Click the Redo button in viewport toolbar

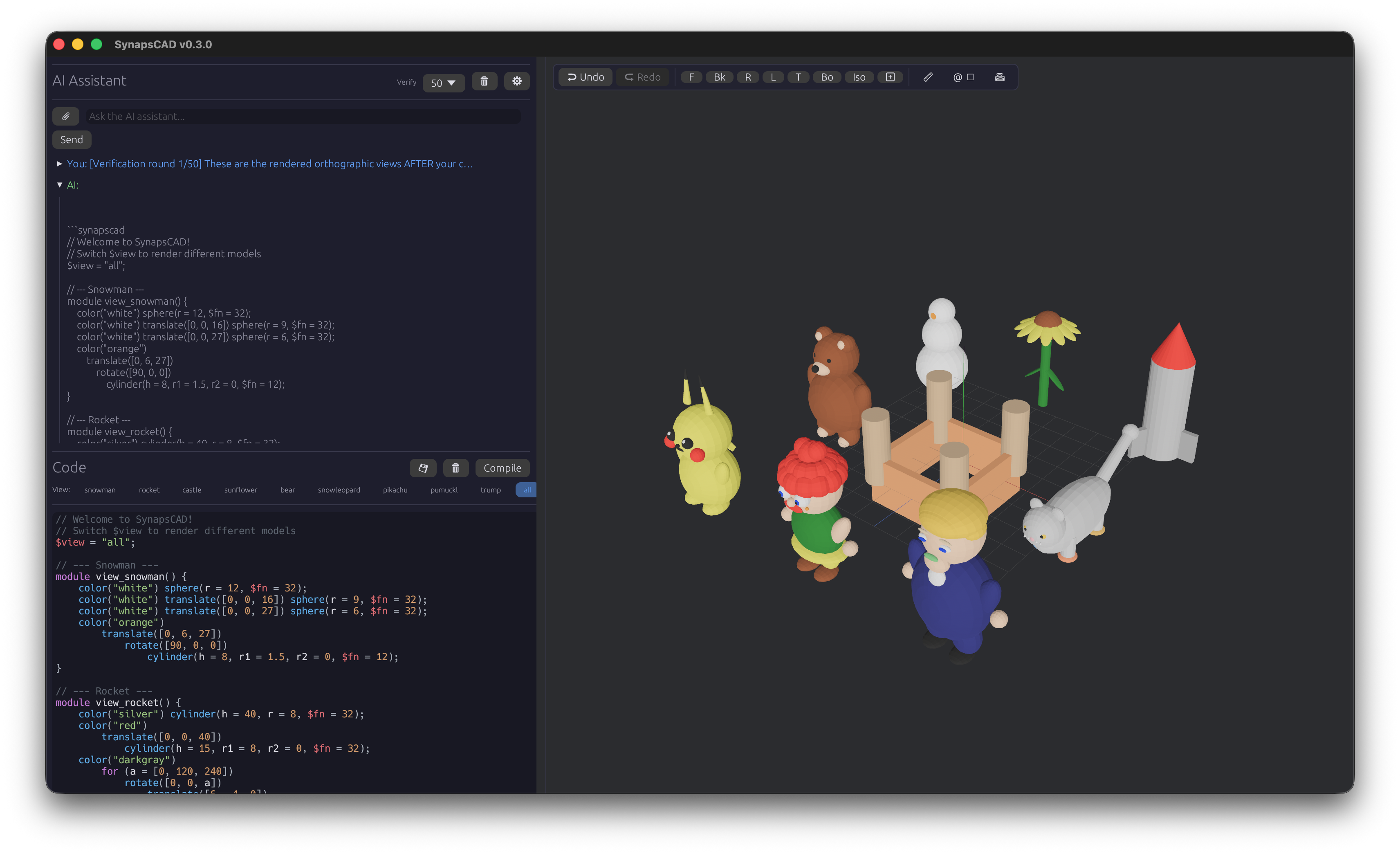[643, 77]
